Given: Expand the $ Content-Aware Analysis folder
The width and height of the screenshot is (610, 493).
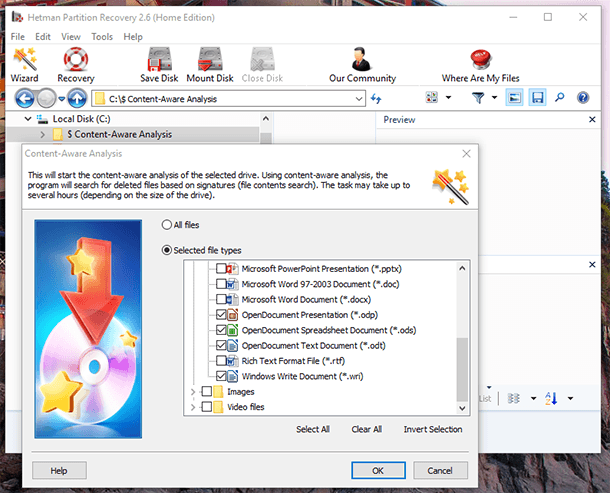Looking at the screenshot, I should (x=42, y=135).
